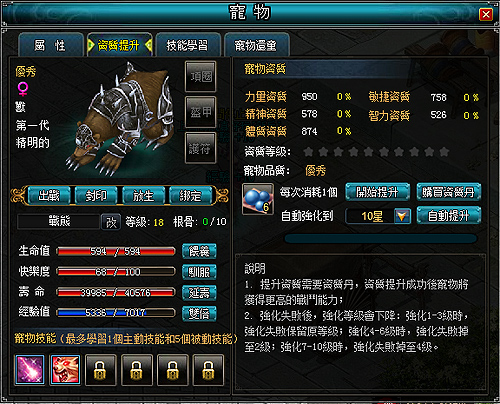Open the 10星 star level combo box
The image size is (500, 404).
[x=378, y=216]
